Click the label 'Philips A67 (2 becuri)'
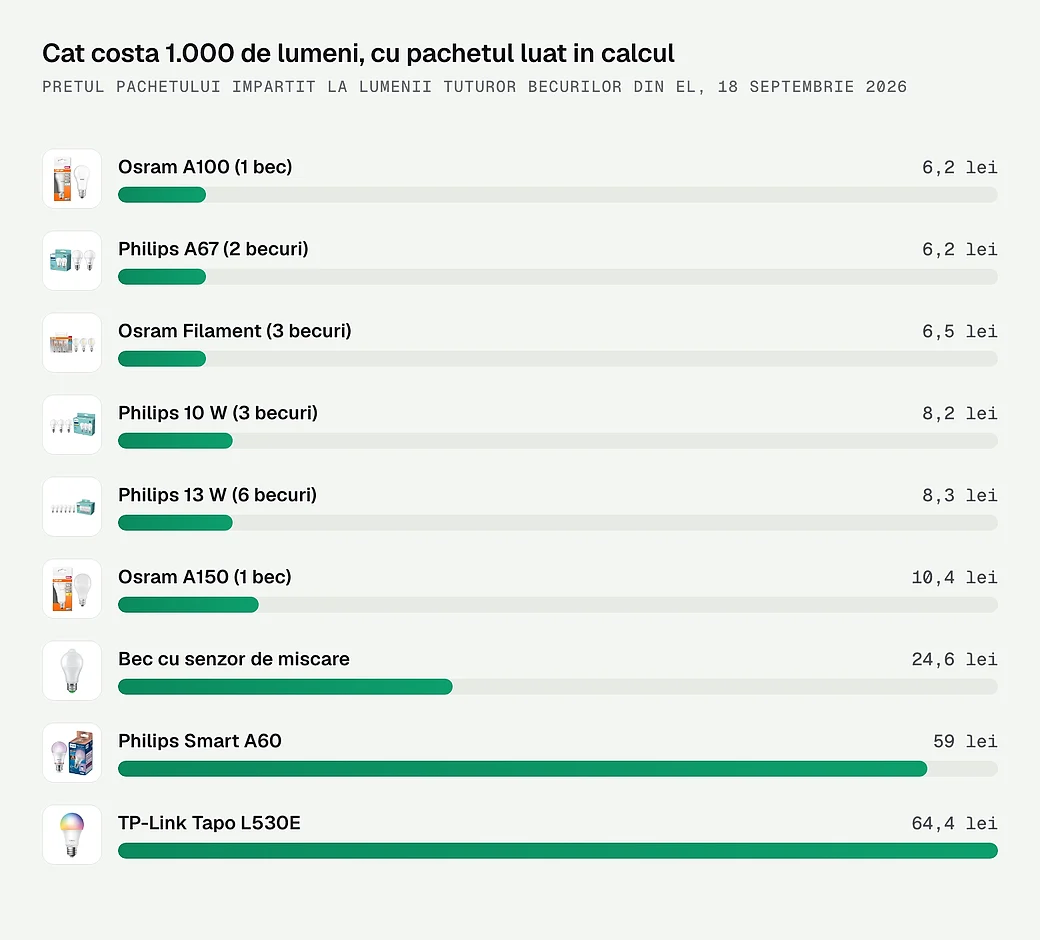 point(213,249)
